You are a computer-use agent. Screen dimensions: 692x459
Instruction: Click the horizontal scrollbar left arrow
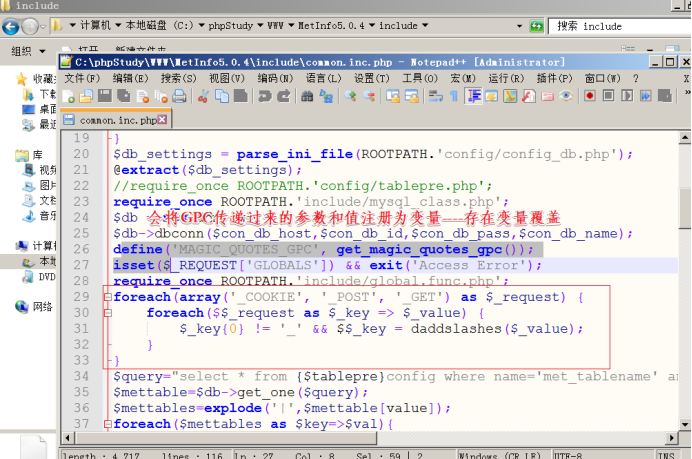point(68,438)
